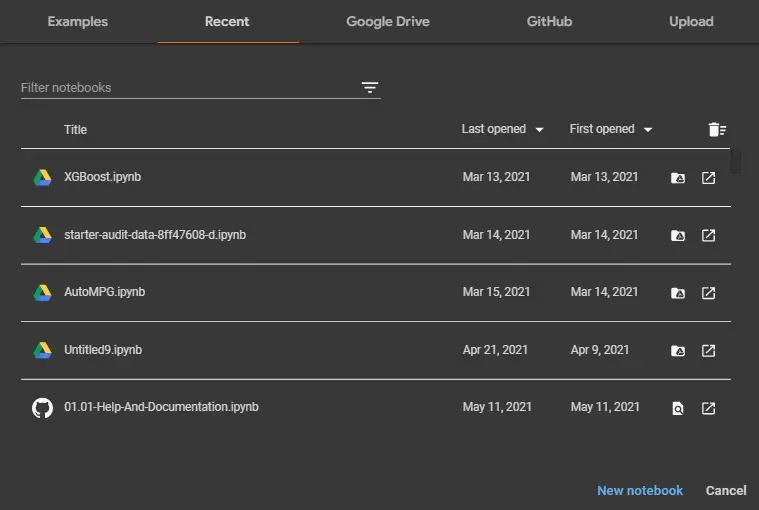This screenshot has width=759, height=510.
Task: Open XGBoost.ipynb in a new tab
Action: pos(708,178)
